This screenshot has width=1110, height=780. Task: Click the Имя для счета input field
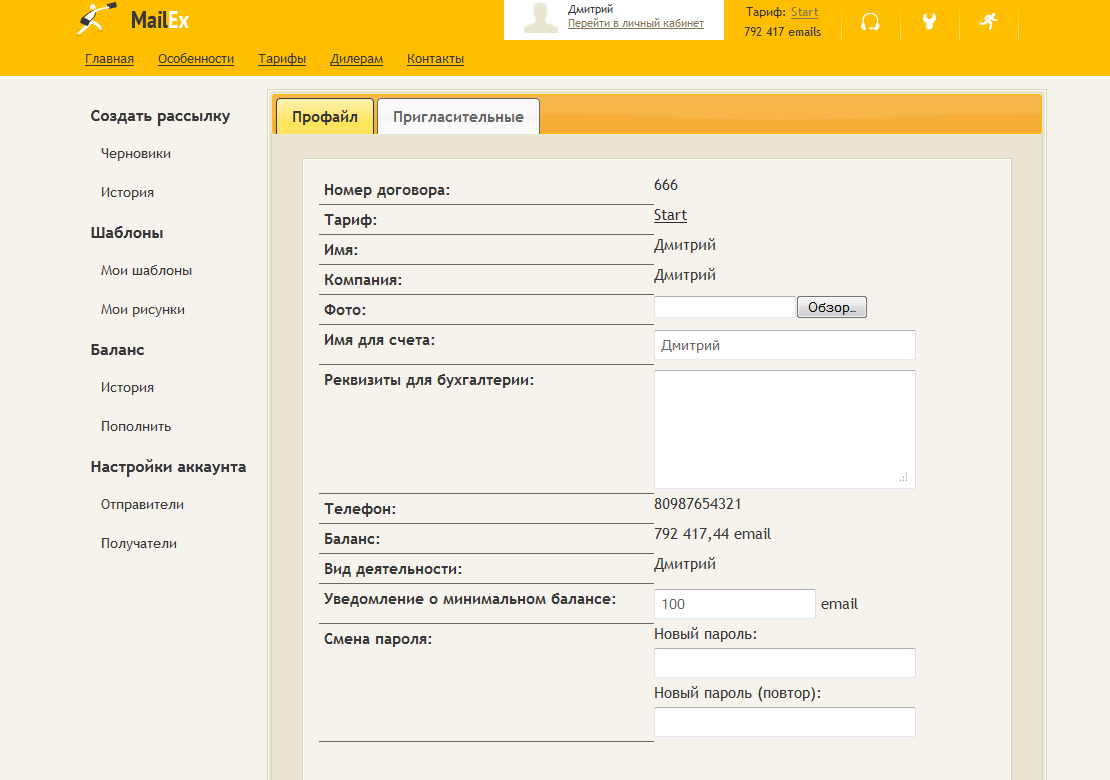(784, 345)
